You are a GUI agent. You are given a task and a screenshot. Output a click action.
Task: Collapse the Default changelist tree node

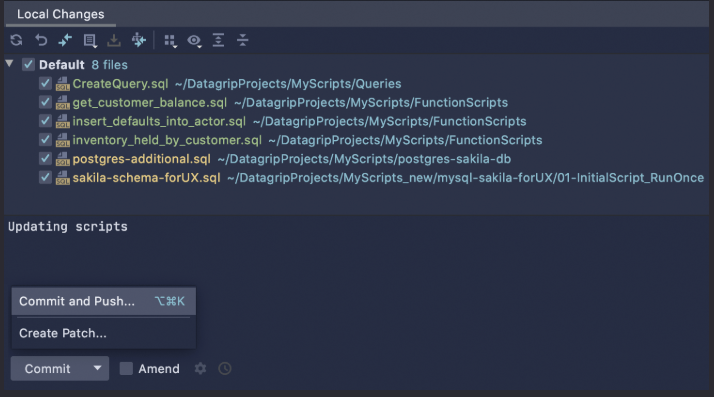[10, 64]
